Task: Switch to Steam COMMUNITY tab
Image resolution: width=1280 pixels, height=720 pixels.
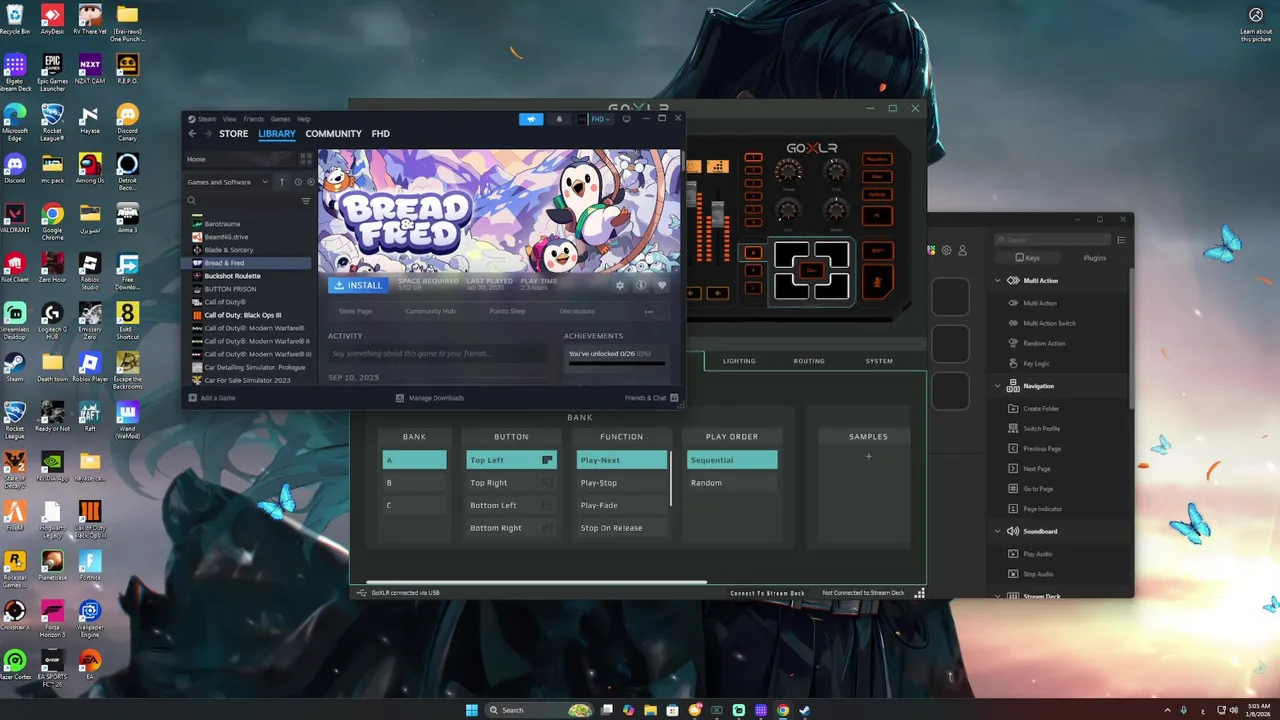Action: point(333,134)
